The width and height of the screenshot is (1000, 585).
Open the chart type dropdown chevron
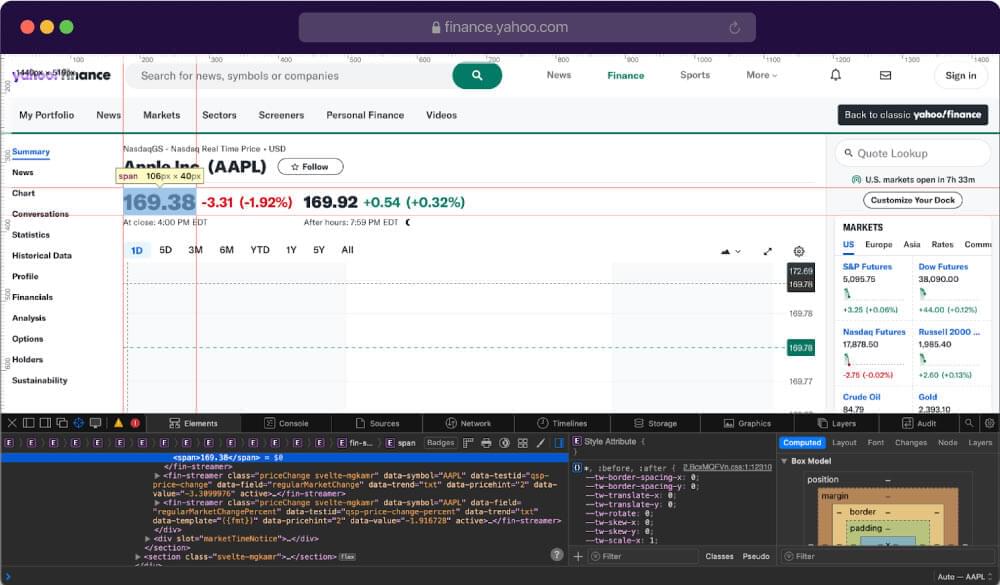click(x=740, y=252)
